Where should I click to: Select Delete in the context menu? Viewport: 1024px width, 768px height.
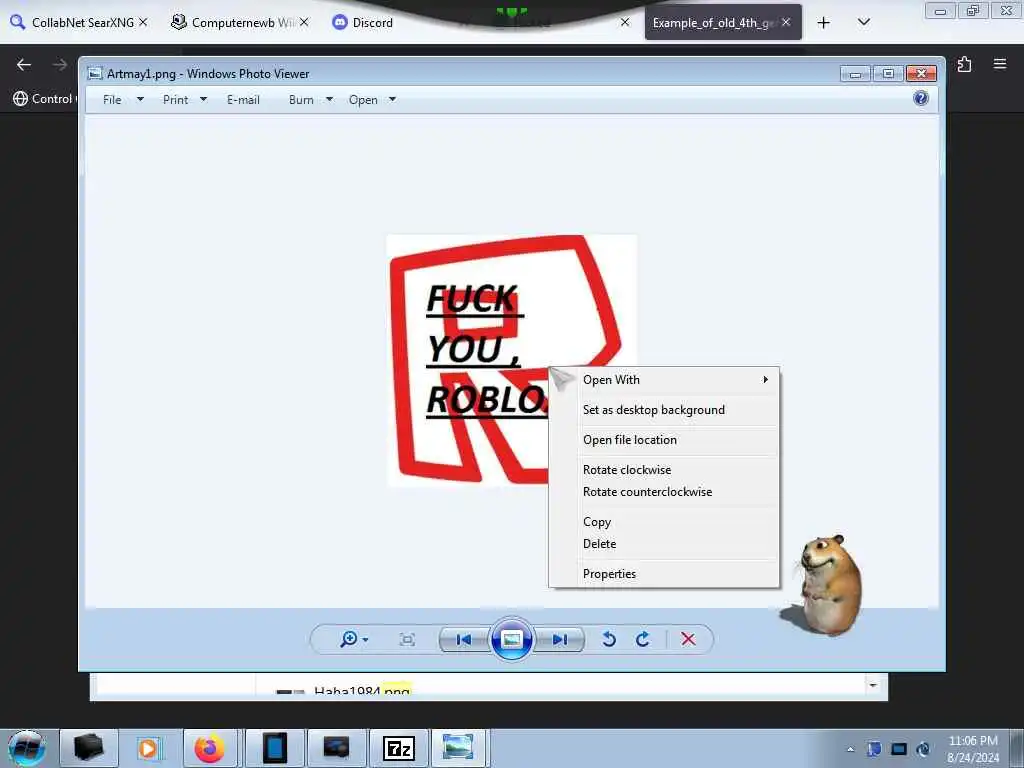(664, 543)
